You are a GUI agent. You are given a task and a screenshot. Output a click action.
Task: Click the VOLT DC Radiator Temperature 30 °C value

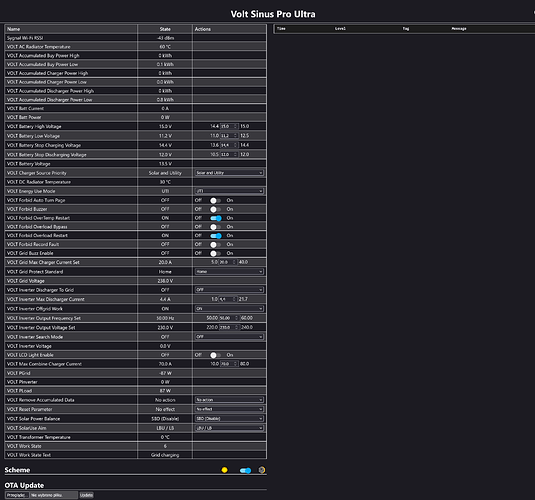[x=165, y=182]
